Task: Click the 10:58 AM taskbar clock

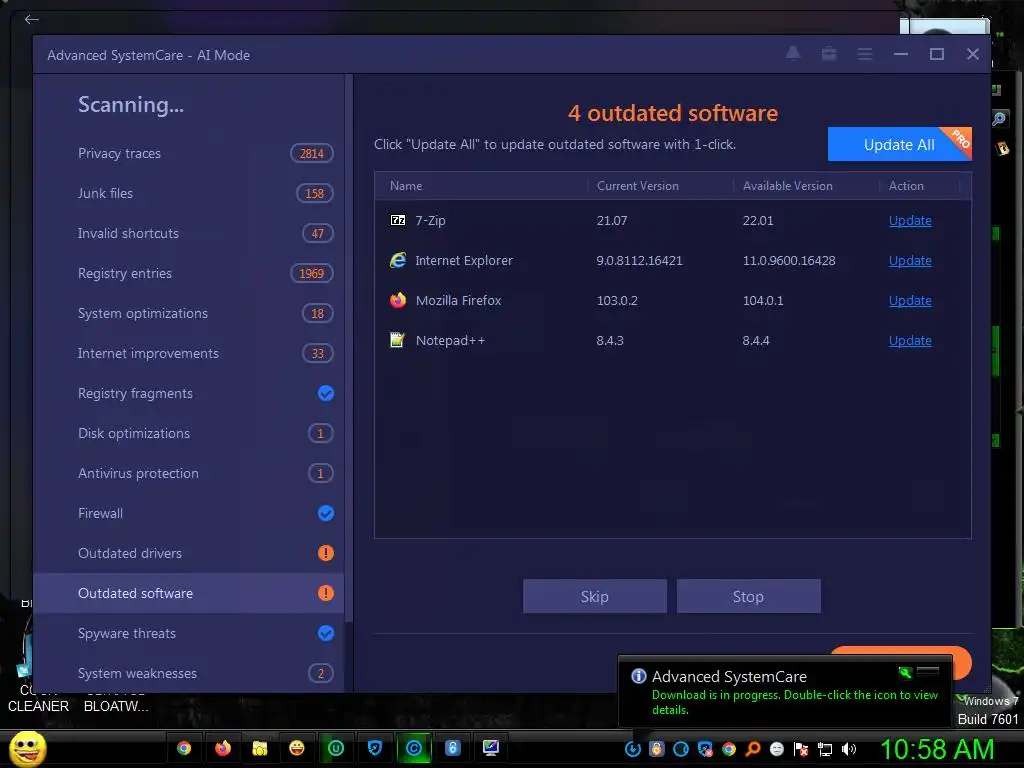Action: point(937,749)
